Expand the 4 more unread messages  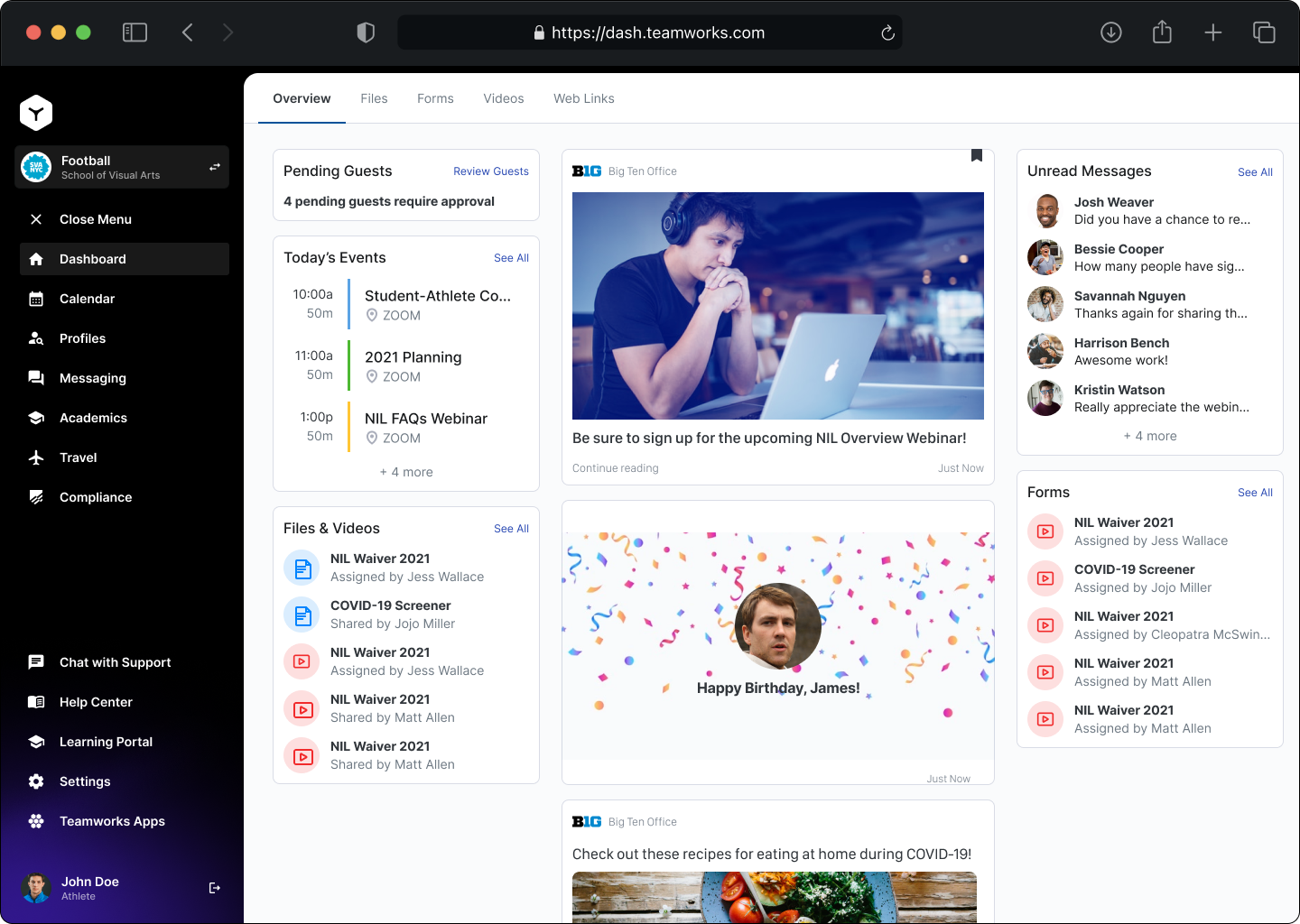pyautogui.click(x=1149, y=436)
